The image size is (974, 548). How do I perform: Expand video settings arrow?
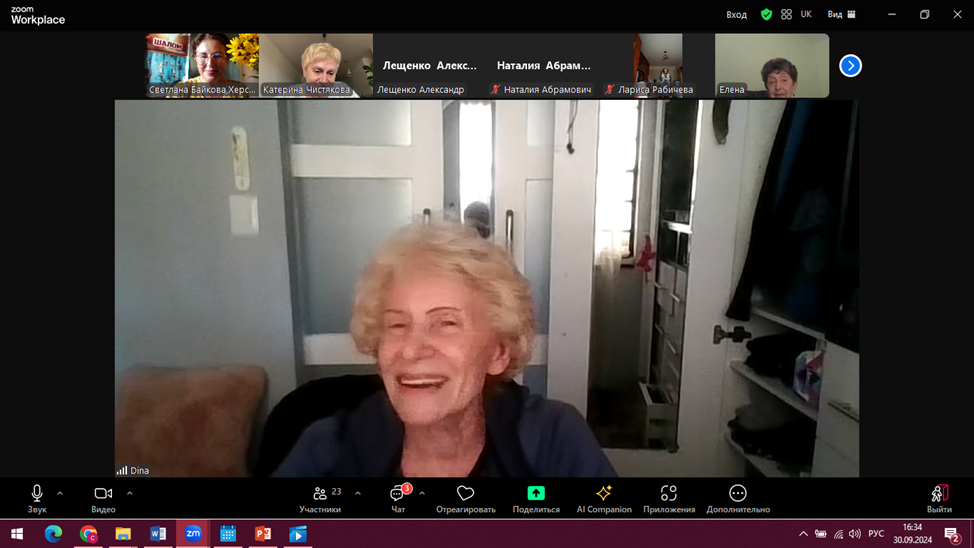[x=130, y=493]
